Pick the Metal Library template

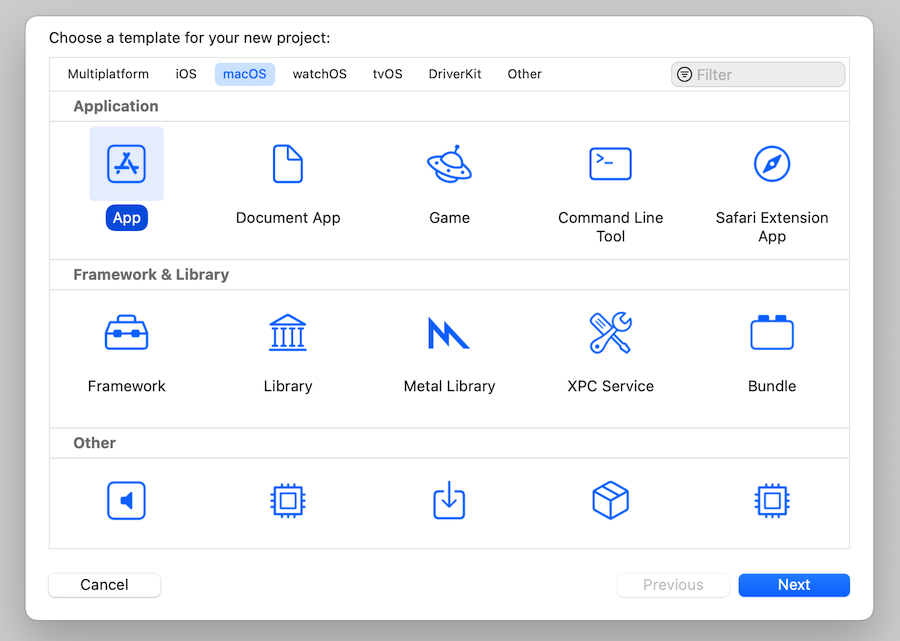(x=449, y=333)
